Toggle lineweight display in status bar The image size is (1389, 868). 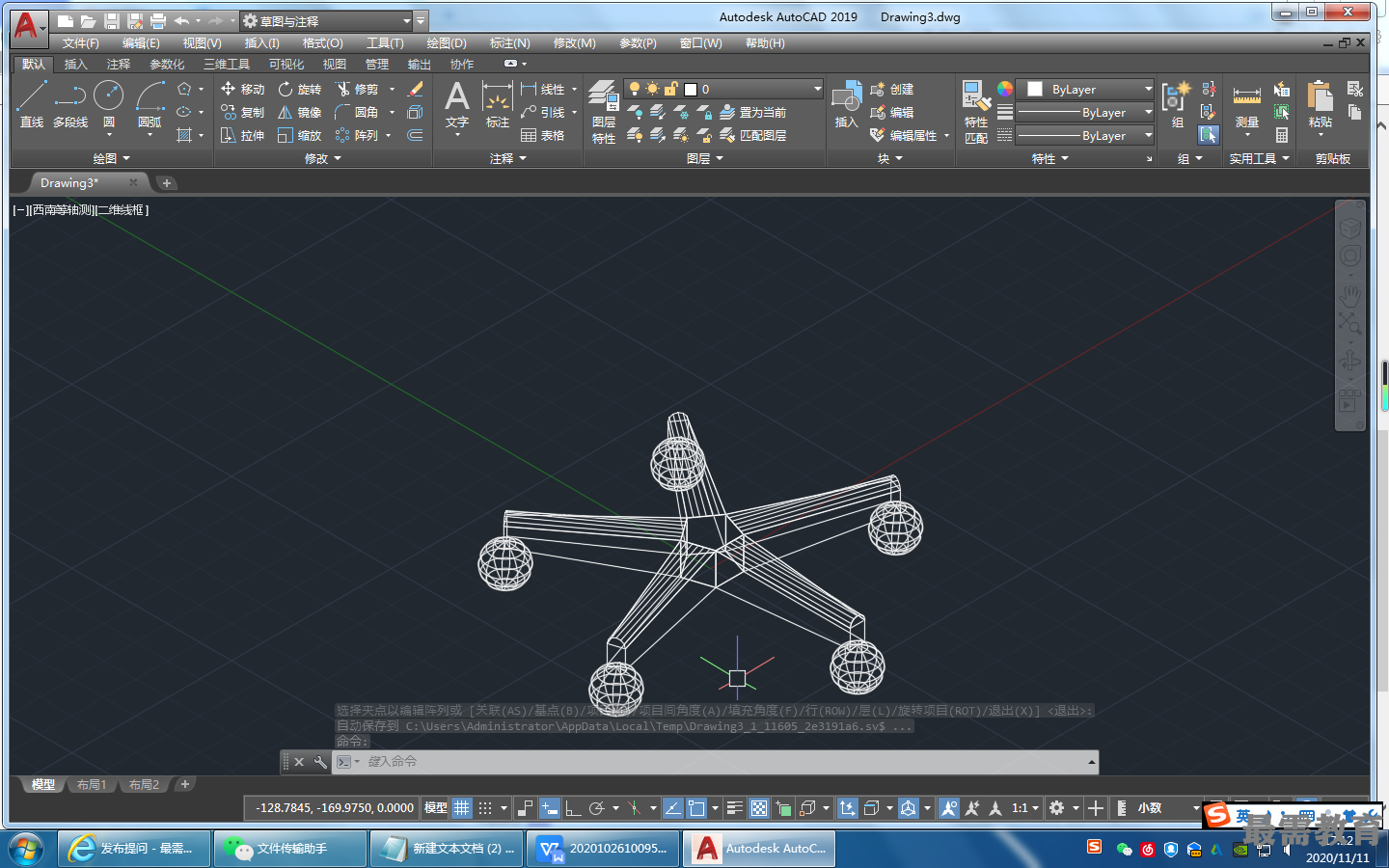click(735, 807)
